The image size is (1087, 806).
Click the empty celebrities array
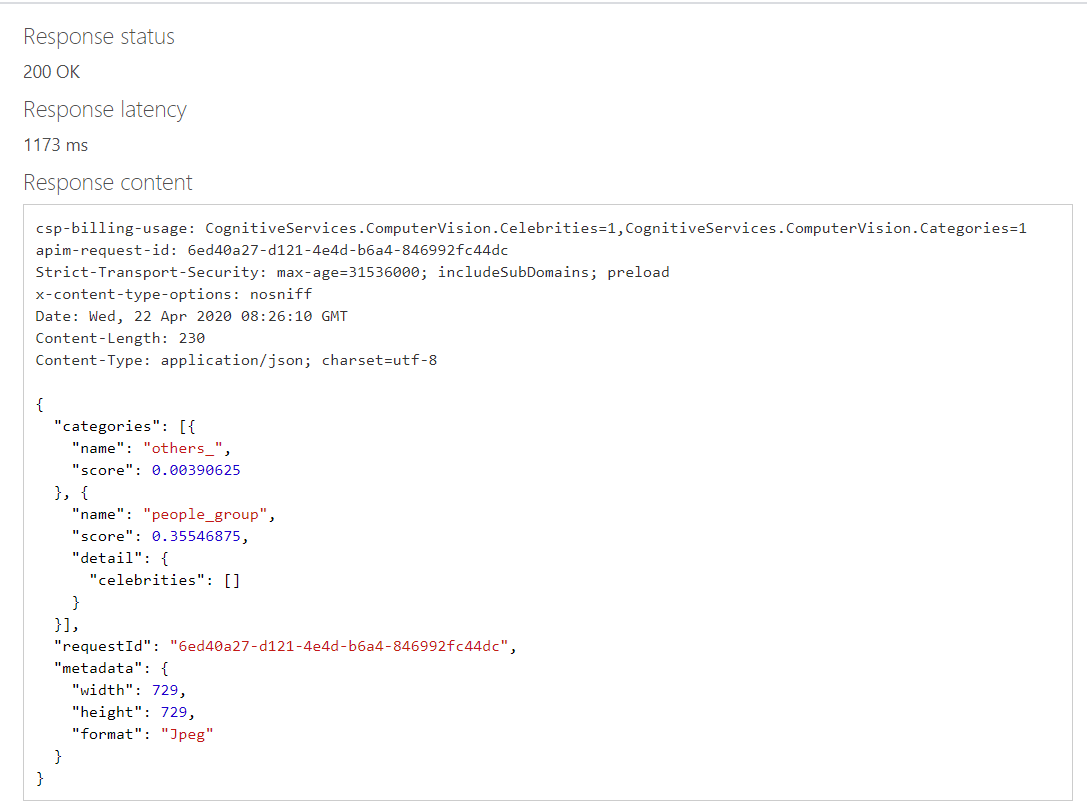click(x=231, y=580)
